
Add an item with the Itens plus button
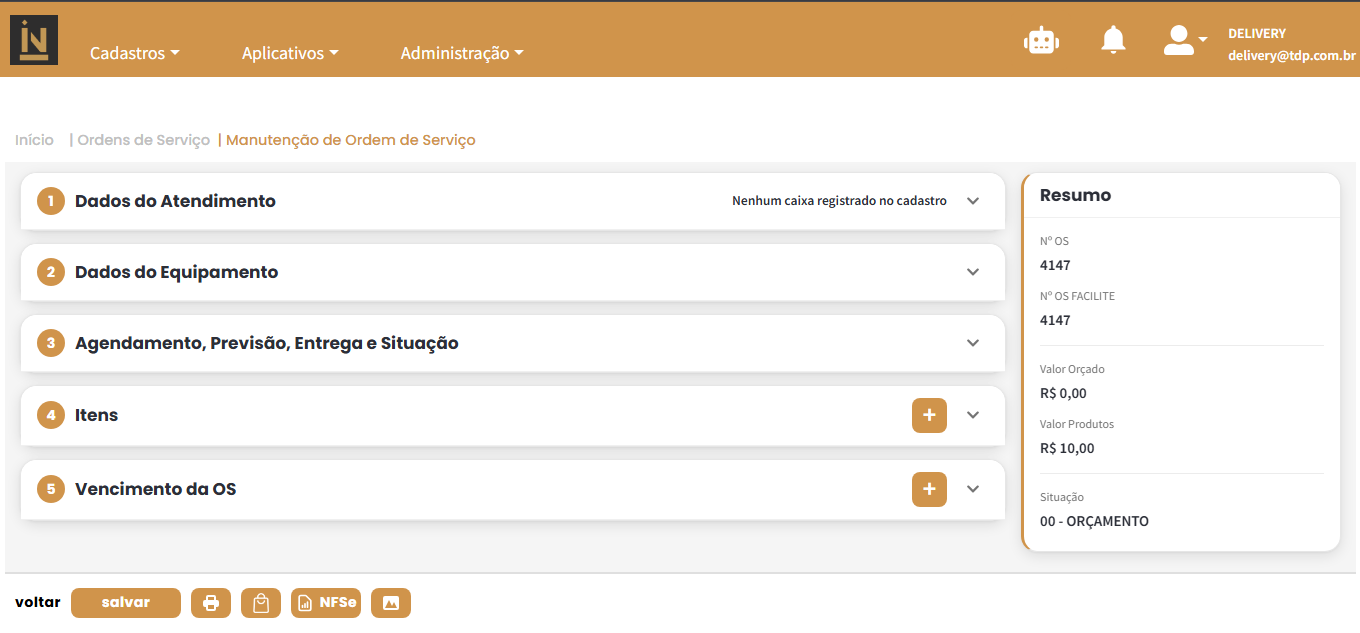(929, 415)
